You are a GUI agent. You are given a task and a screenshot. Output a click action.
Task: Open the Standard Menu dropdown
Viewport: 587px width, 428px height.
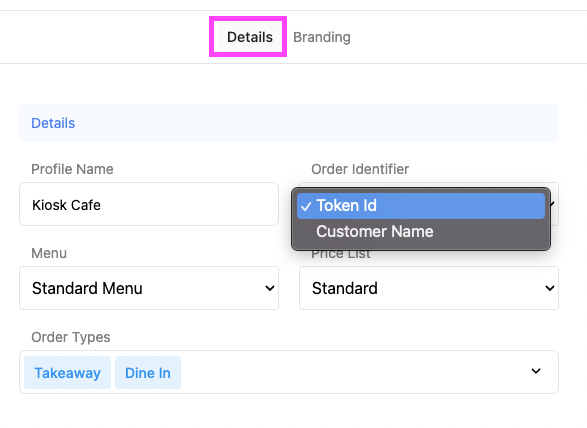click(149, 288)
